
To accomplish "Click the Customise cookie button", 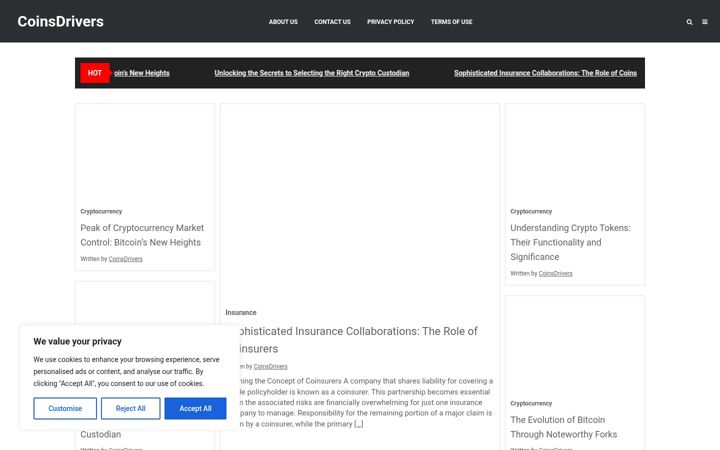I will [65, 409].
